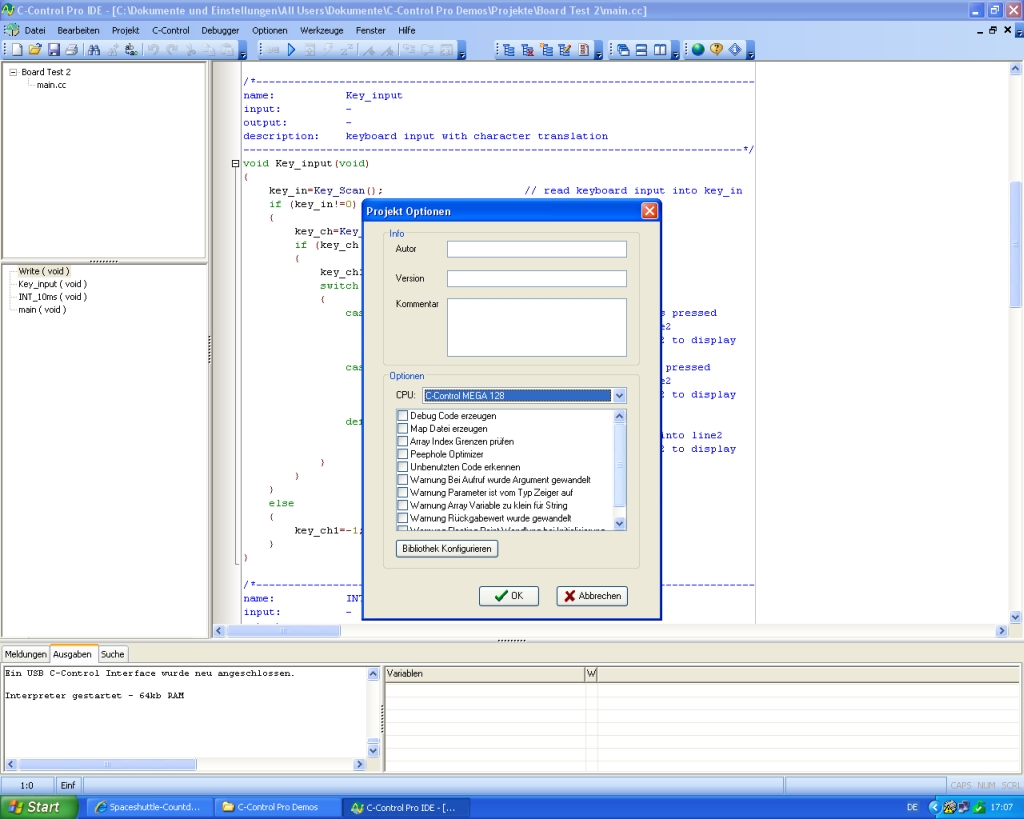Click the project edit pencil icon
Screen dimensions: 1024x819
(x=565, y=50)
